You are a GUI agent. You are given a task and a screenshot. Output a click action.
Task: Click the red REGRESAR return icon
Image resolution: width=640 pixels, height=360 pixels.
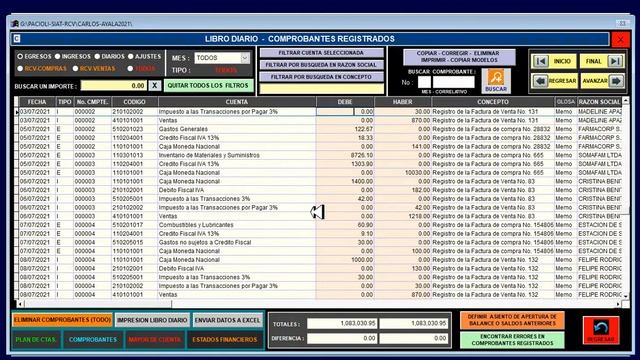click(x=601, y=330)
